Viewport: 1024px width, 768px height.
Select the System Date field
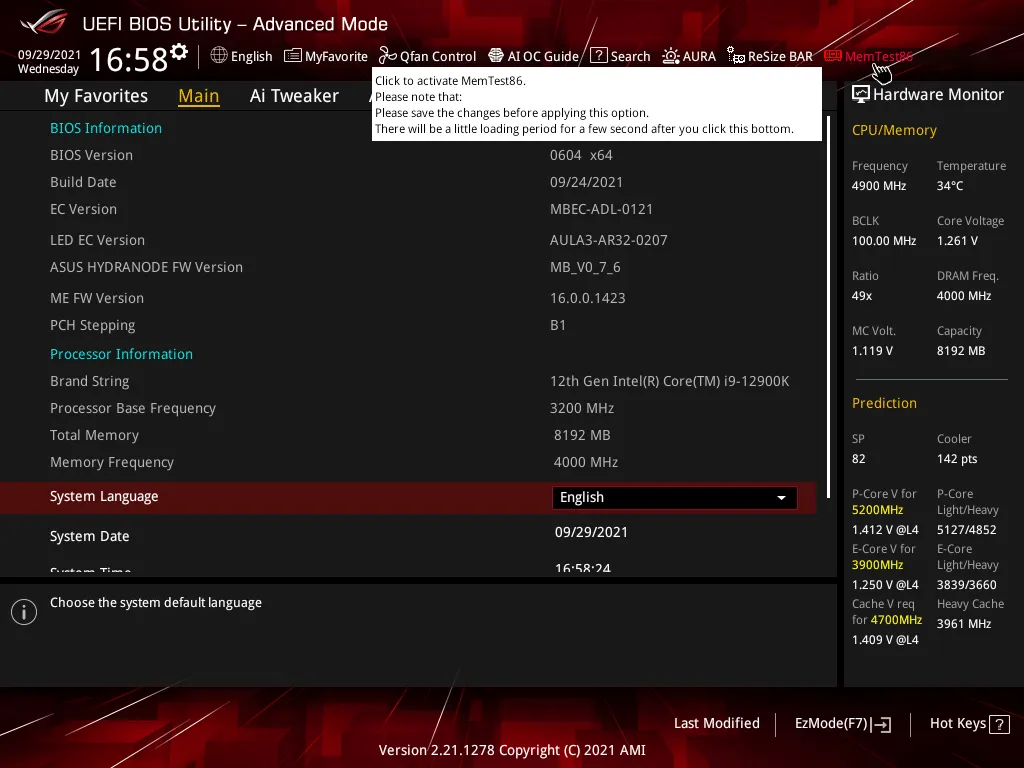pos(89,536)
